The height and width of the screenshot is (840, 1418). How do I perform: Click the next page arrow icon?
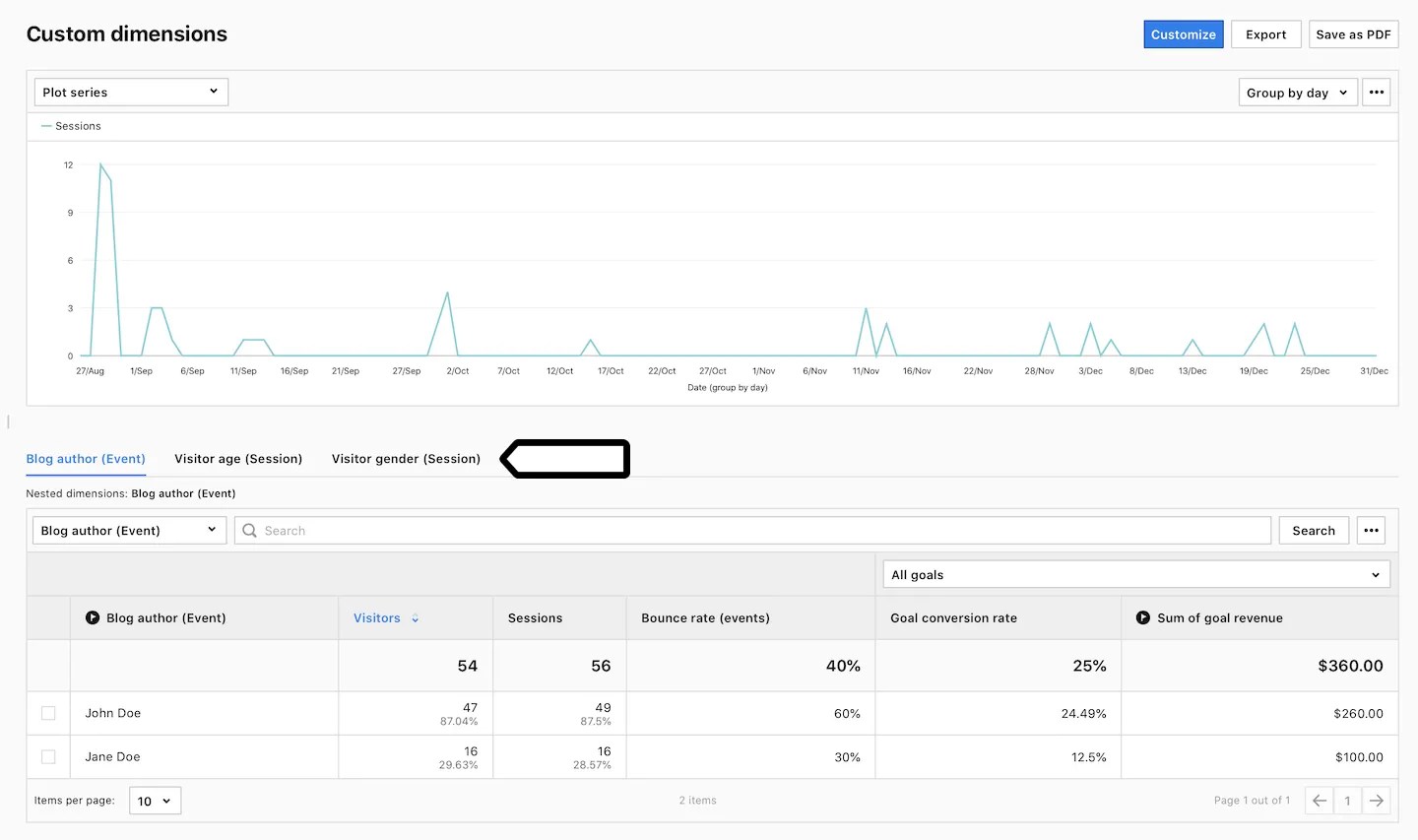click(x=1377, y=801)
